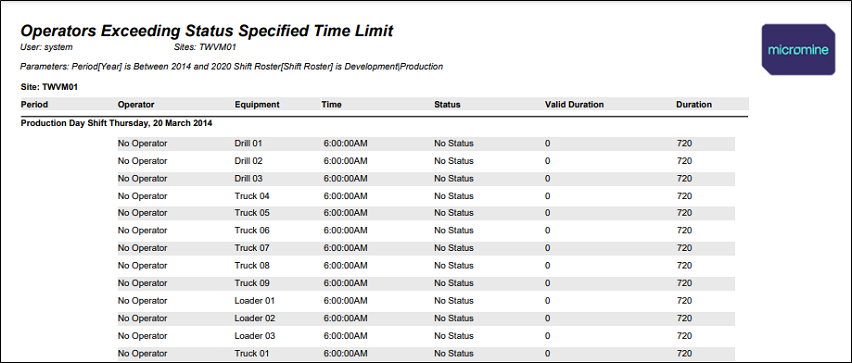This screenshot has height=363, width=852.
Task: Click the Parameters description line
Action: pyautogui.click(x=231, y=67)
